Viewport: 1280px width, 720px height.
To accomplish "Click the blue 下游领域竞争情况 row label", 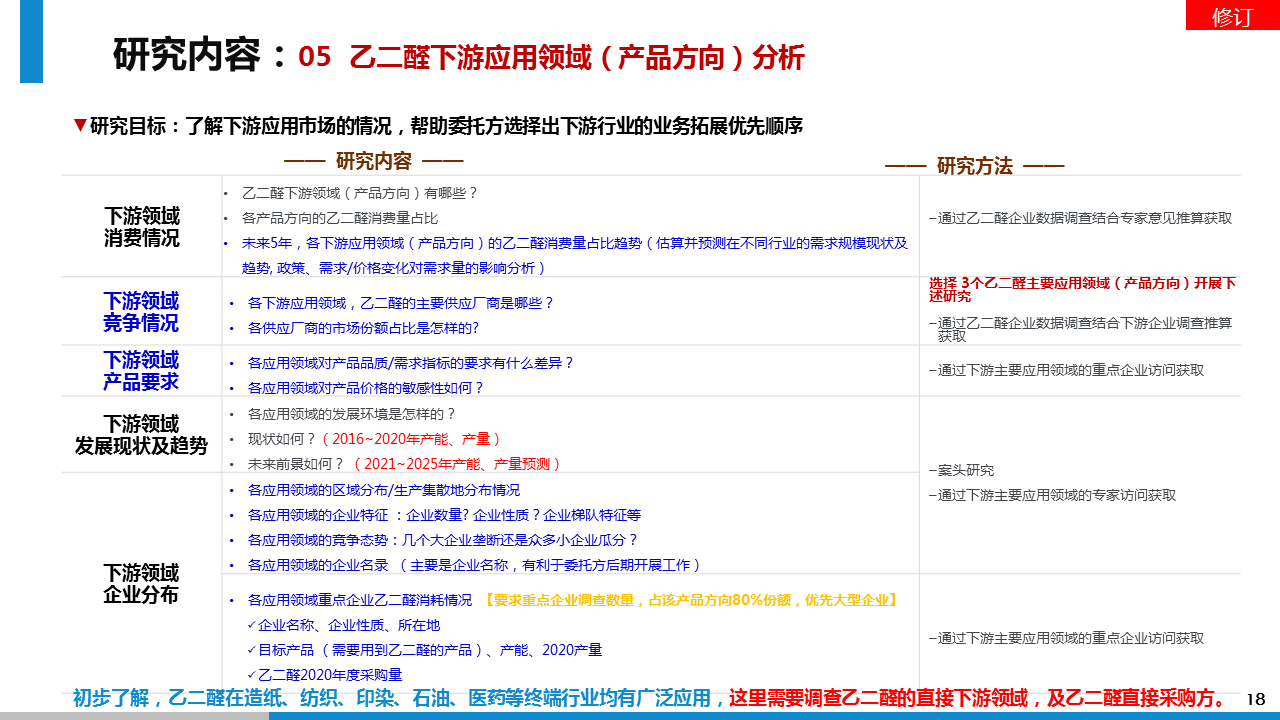I will pos(141,312).
